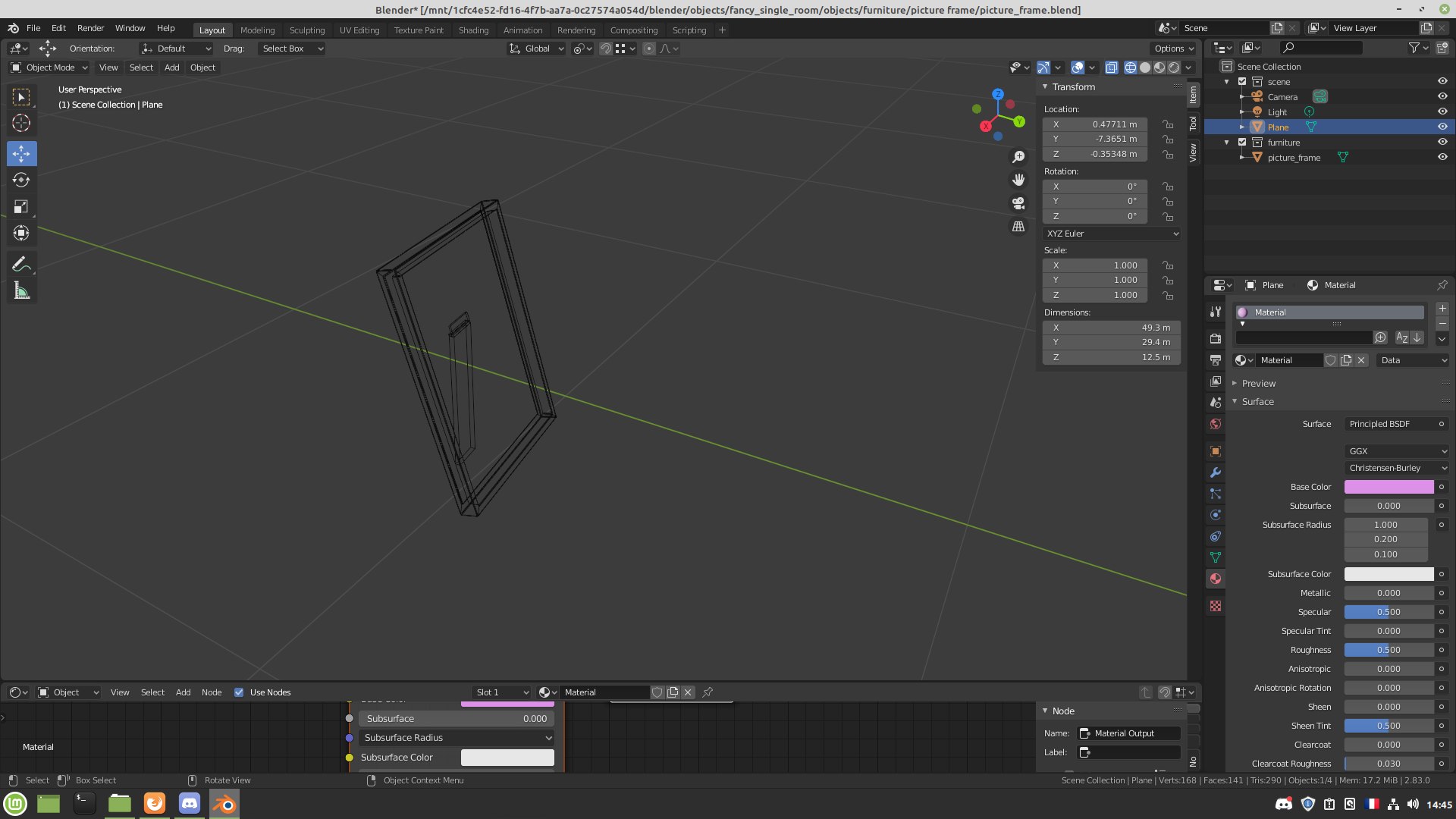Open the Texture properties checker icon
Viewport: 1456px width, 819px height.
(1216, 606)
